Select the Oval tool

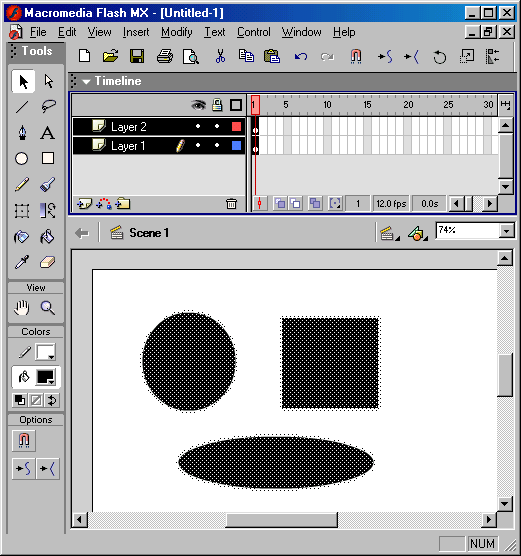click(x=22, y=159)
